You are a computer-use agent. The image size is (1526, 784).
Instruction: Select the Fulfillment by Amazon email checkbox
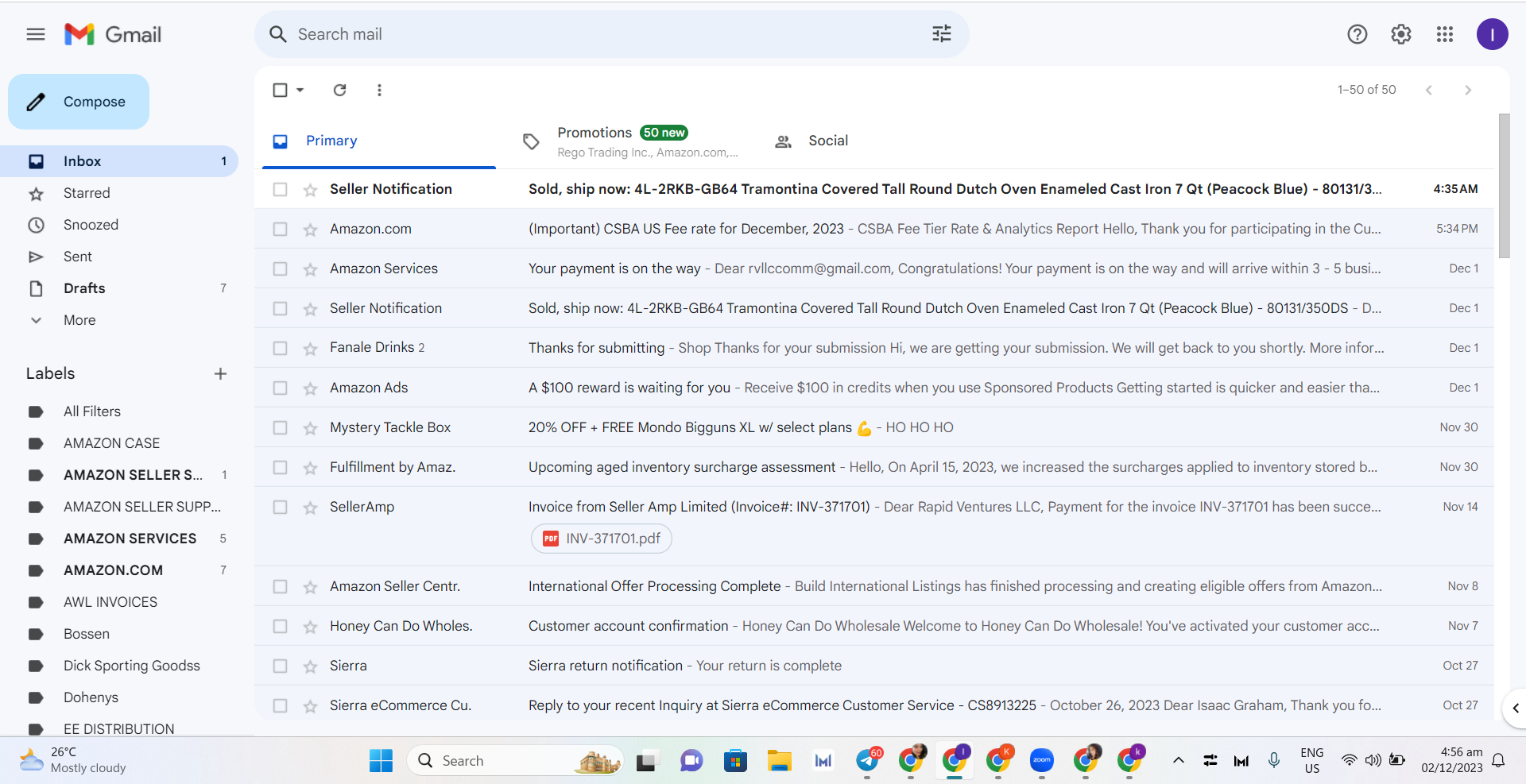[280, 467]
